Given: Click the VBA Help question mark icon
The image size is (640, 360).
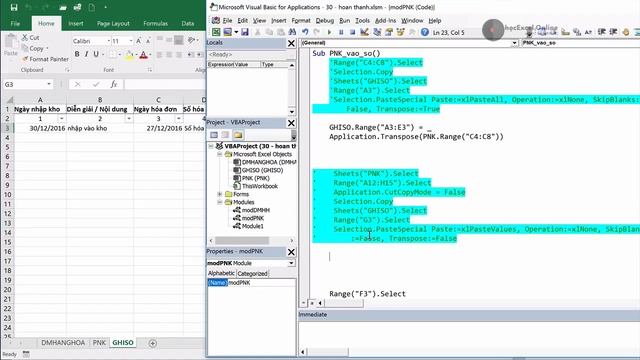Looking at the screenshot, I should (x=425, y=32).
